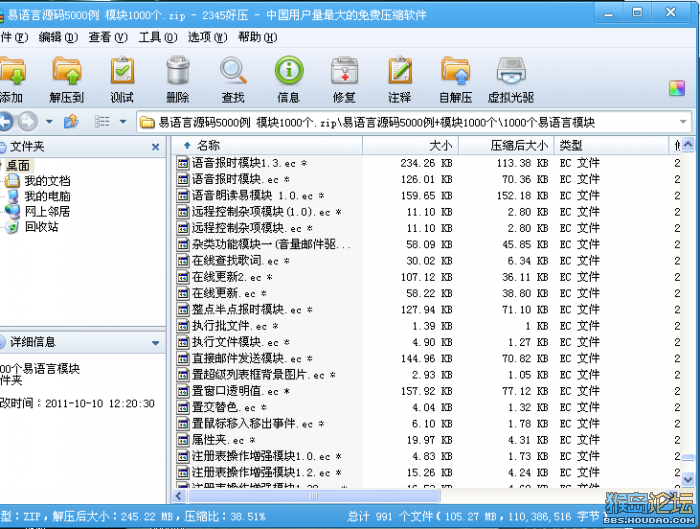Click the Back navigation arrow
Image resolution: width=700 pixels, height=529 pixels.
[6, 121]
